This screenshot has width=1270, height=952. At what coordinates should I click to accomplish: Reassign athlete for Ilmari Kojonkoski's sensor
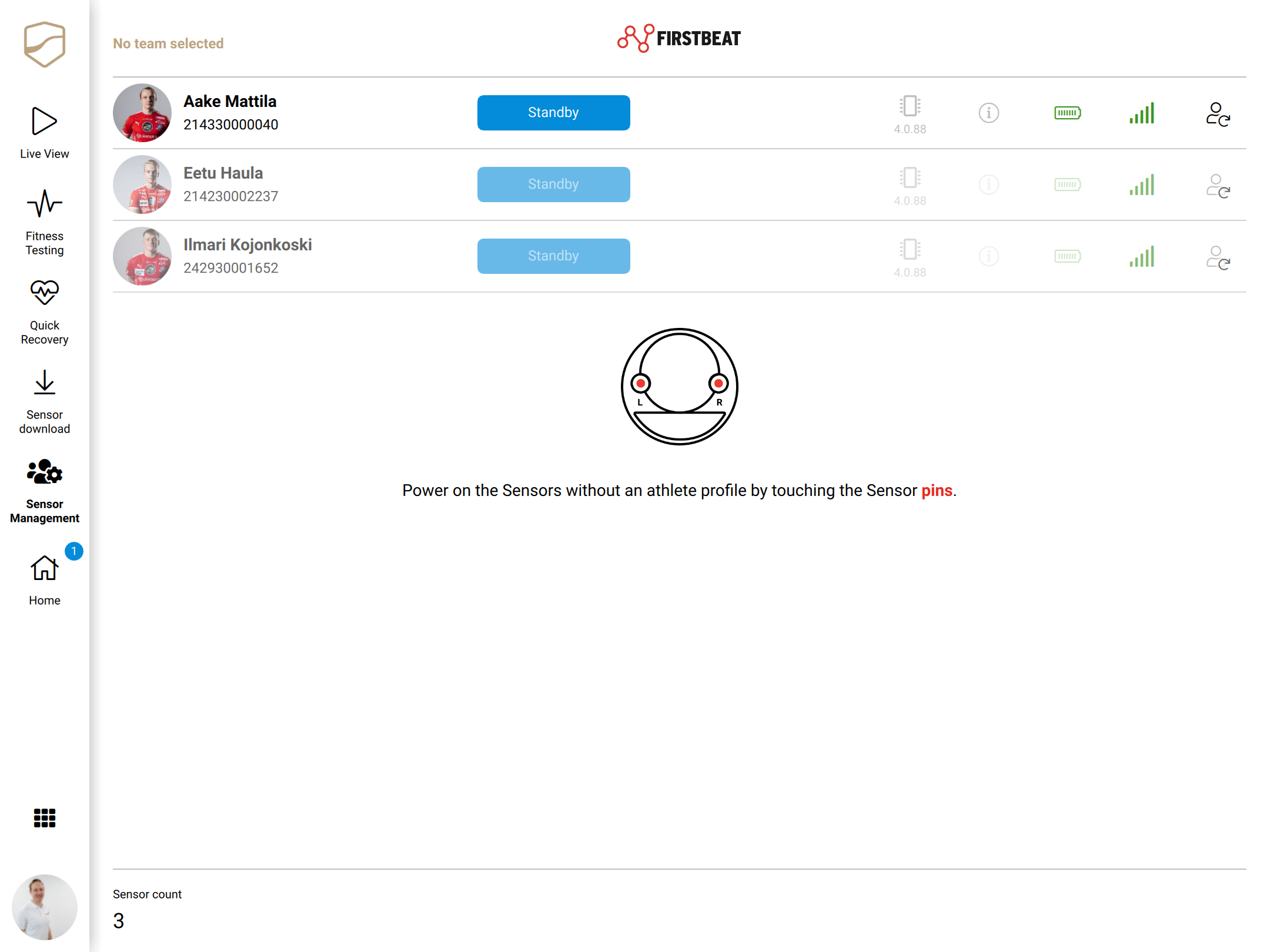pyautogui.click(x=1218, y=257)
